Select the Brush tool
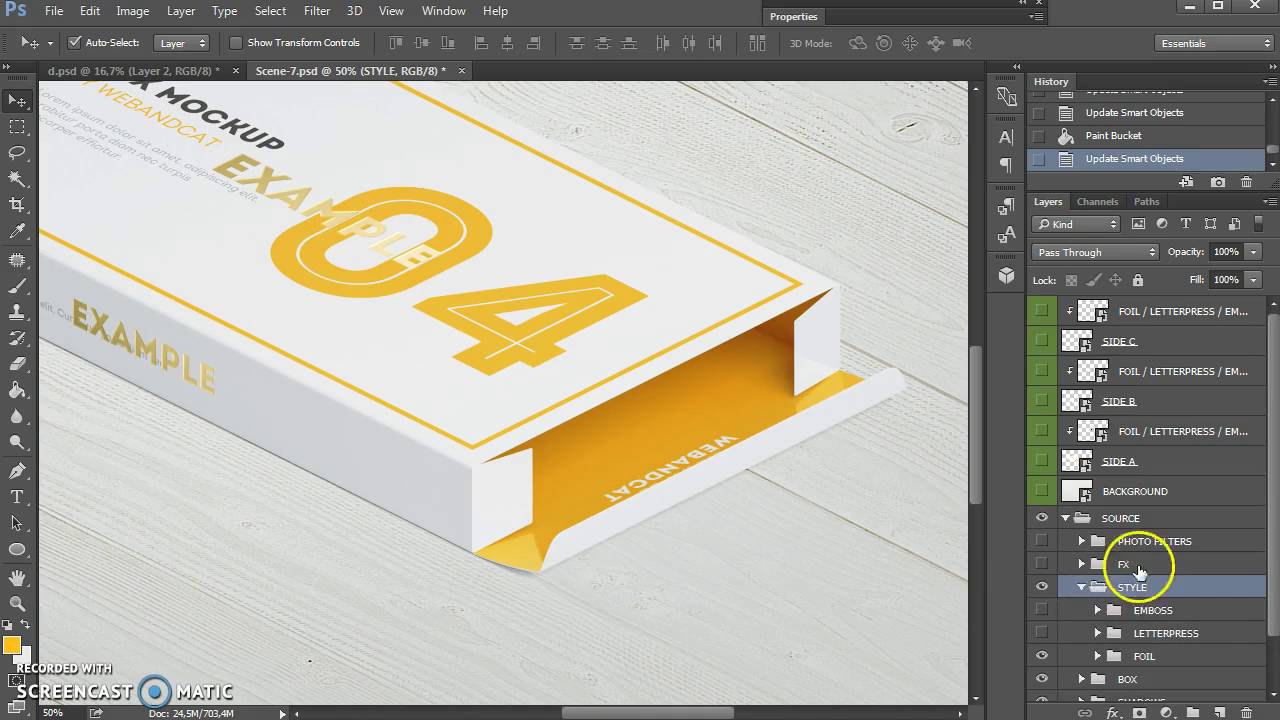 (17, 285)
